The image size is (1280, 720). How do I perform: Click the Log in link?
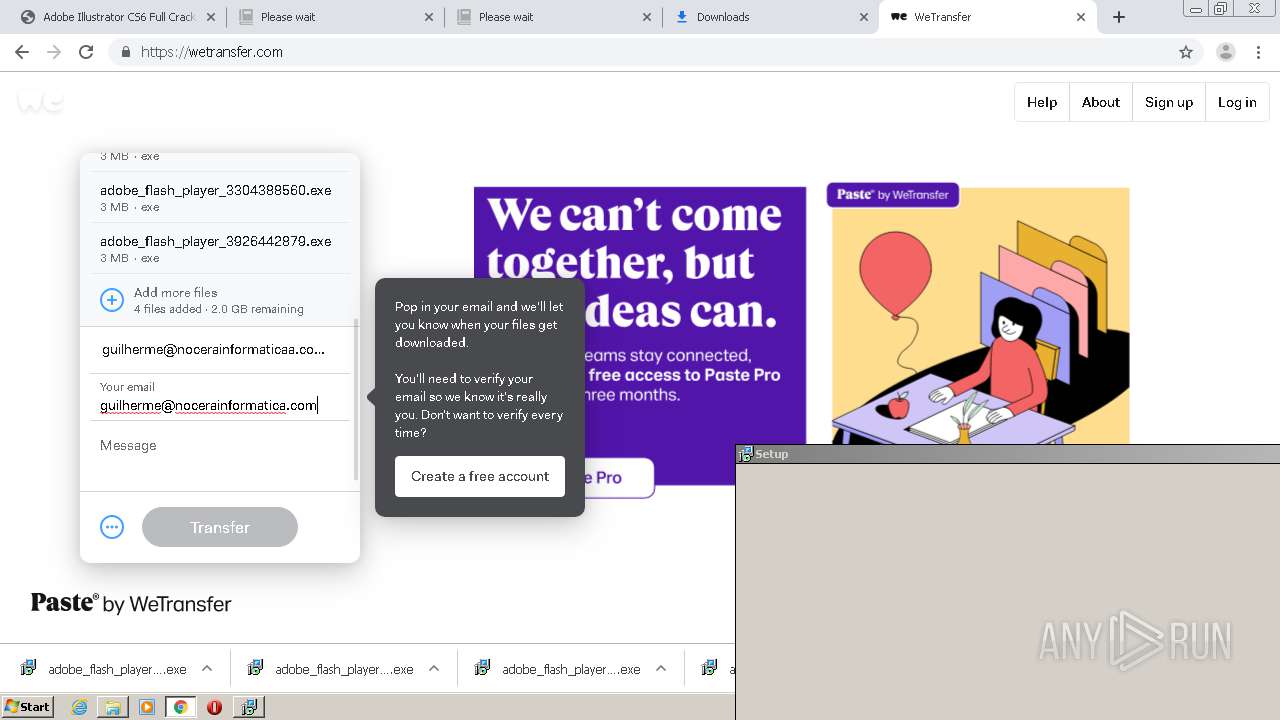click(1237, 102)
